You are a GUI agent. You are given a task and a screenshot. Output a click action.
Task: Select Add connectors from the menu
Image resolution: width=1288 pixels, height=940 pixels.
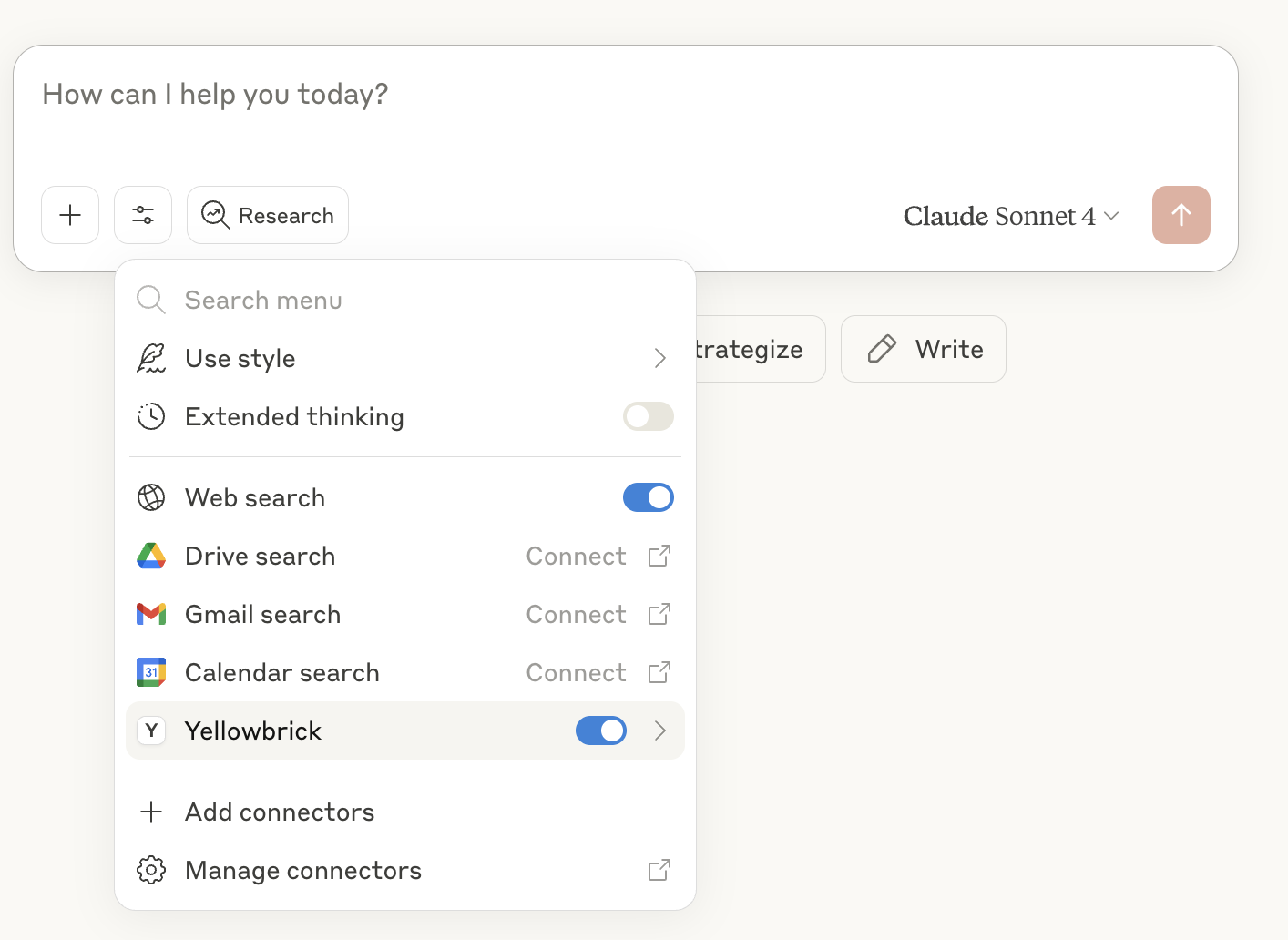[x=280, y=812]
